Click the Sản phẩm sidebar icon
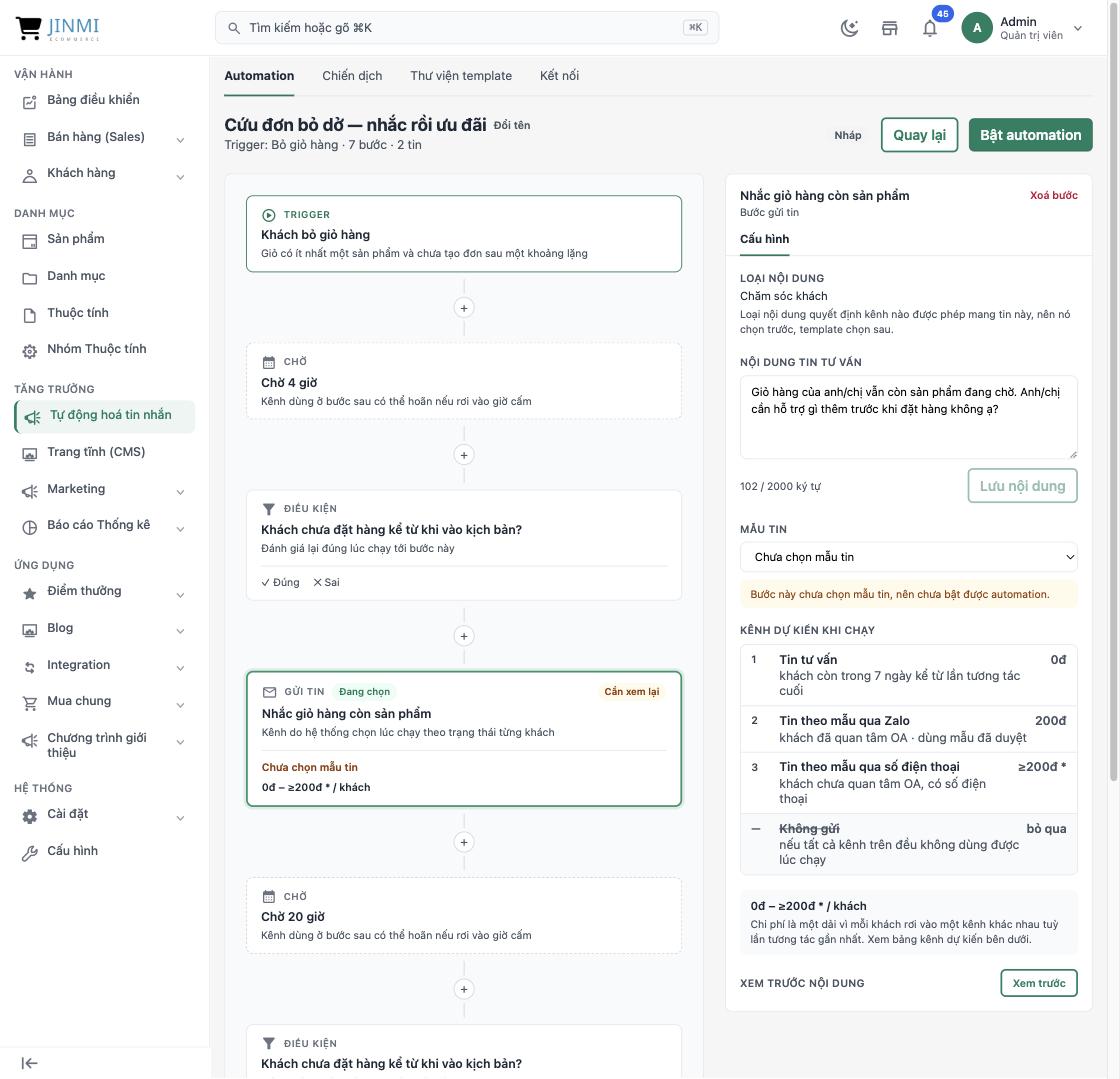1120x1079 pixels. pyautogui.click(x=29, y=241)
